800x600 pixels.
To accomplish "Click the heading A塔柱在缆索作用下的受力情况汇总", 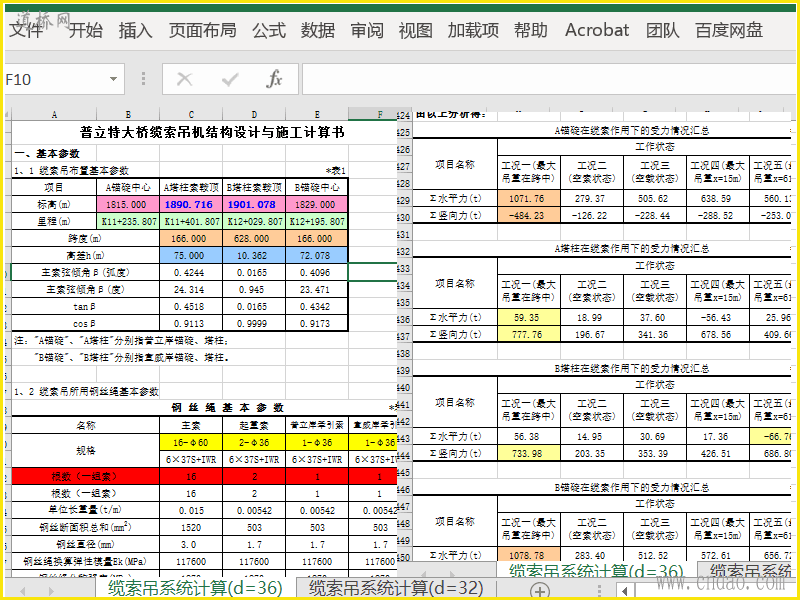I will 632,249.
